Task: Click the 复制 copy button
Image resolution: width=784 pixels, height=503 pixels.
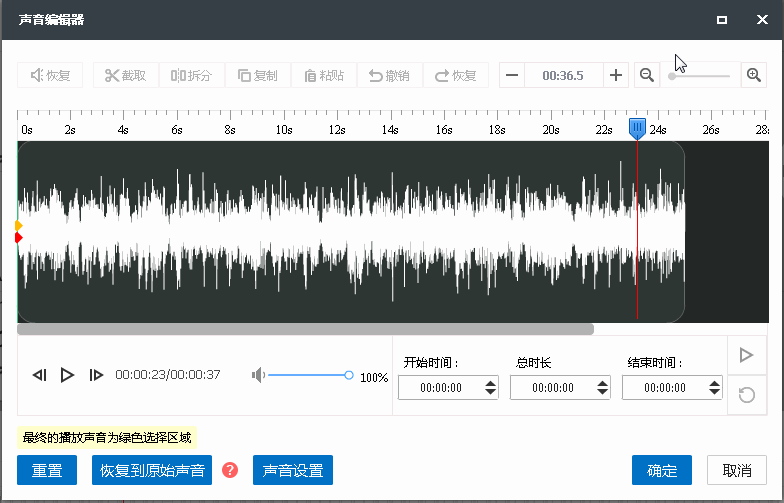Action: tap(258, 76)
